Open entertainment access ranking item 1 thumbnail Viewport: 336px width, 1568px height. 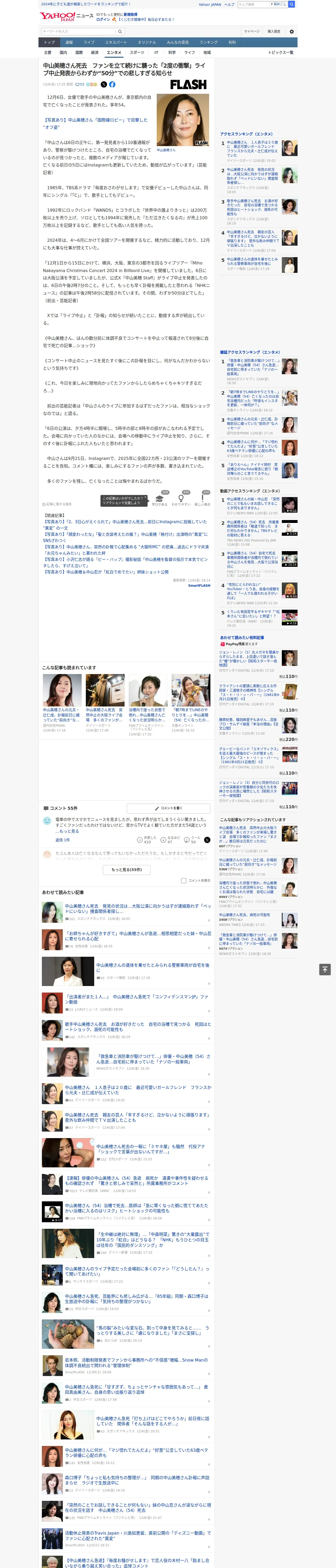coord(290,148)
